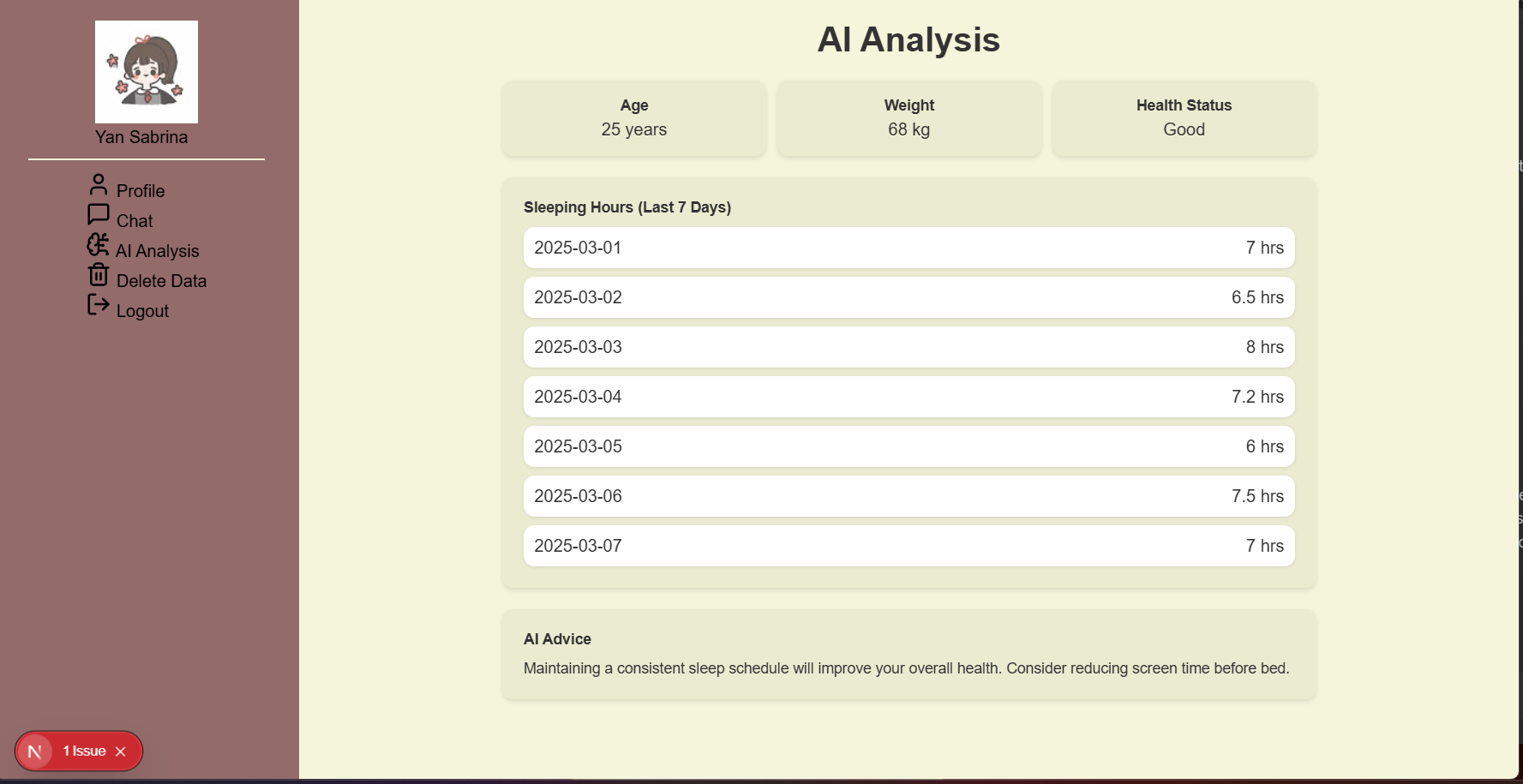Dismiss the 1 Issue indicator
The width and height of the screenshot is (1523, 784).
click(121, 751)
